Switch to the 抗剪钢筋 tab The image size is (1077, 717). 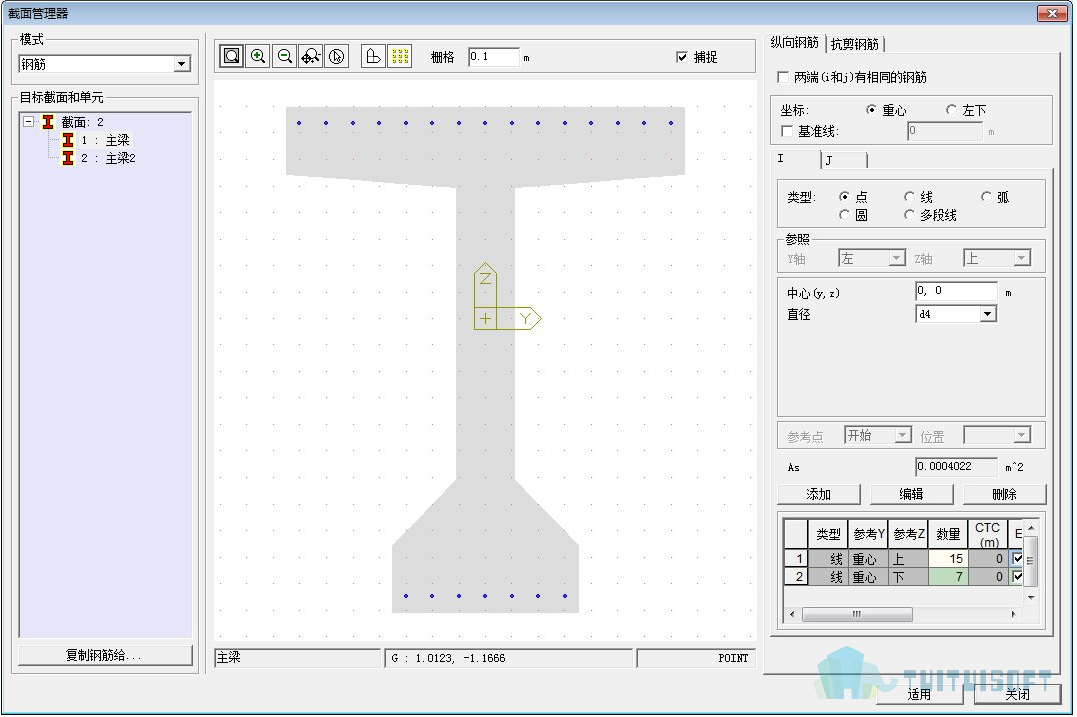pyautogui.click(x=855, y=44)
